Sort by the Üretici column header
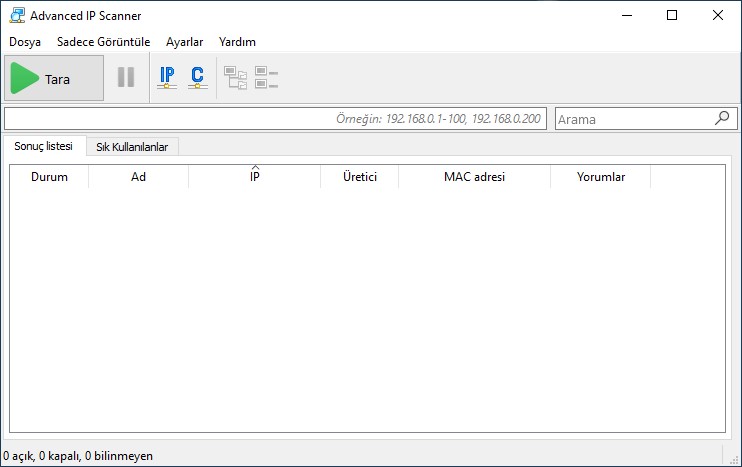The height and width of the screenshot is (467, 742). [360, 177]
